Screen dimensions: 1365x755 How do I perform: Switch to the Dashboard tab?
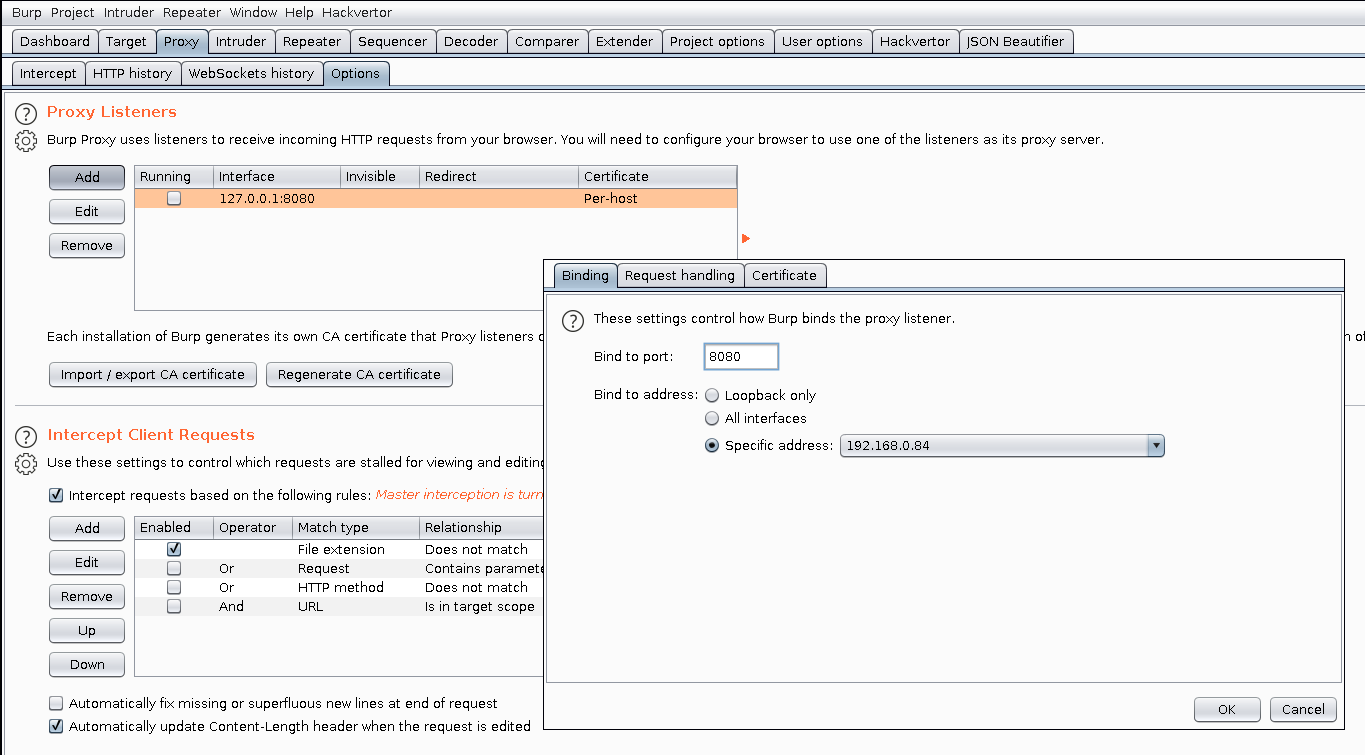point(55,41)
